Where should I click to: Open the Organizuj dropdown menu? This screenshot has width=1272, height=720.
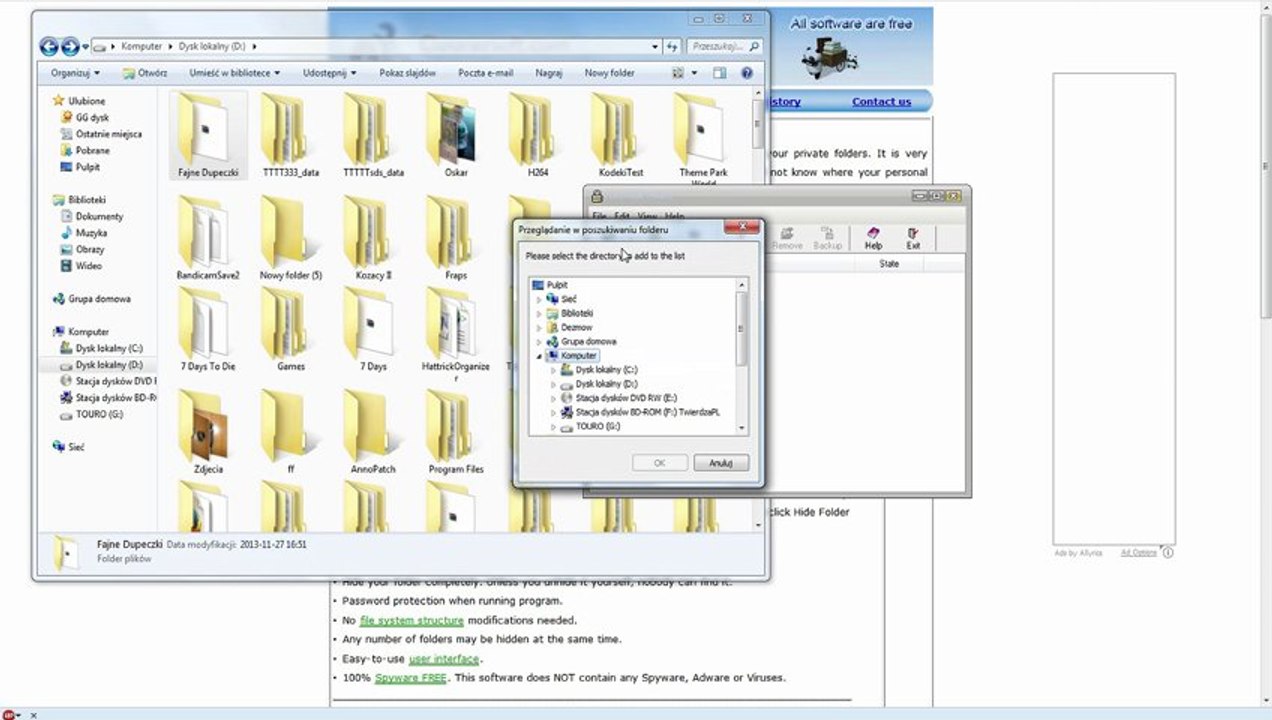click(75, 73)
